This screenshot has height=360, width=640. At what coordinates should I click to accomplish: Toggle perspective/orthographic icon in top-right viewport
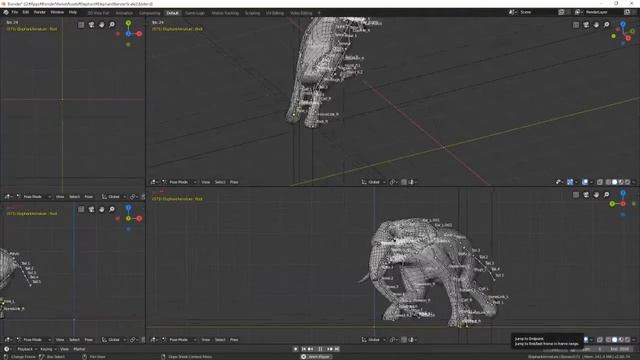[x=576, y=25]
